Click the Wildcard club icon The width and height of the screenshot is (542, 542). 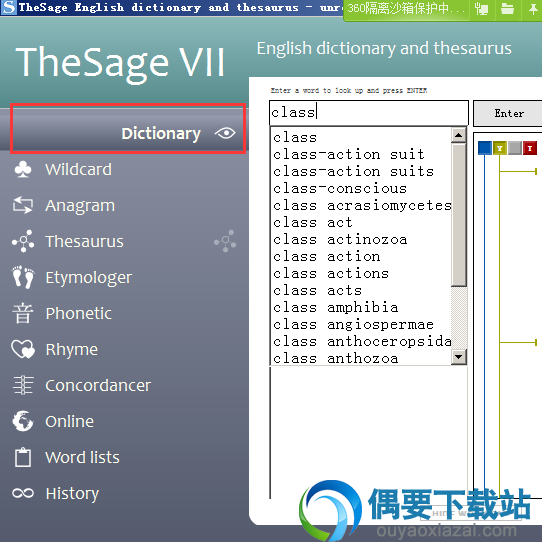[23, 169]
